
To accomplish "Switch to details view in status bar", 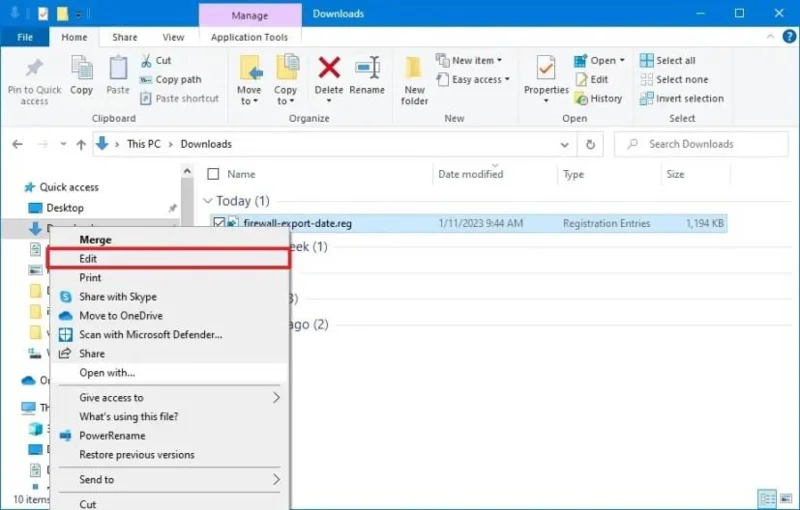I will pyautogui.click(x=767, y=498).
